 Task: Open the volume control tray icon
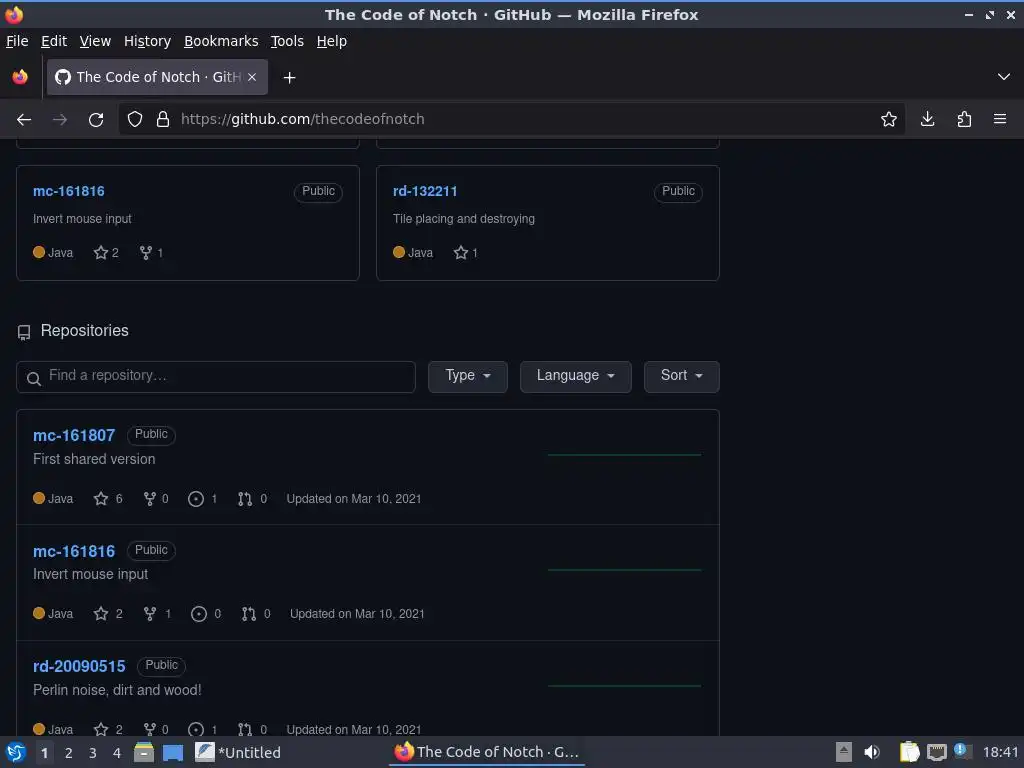tap(872, 752)
